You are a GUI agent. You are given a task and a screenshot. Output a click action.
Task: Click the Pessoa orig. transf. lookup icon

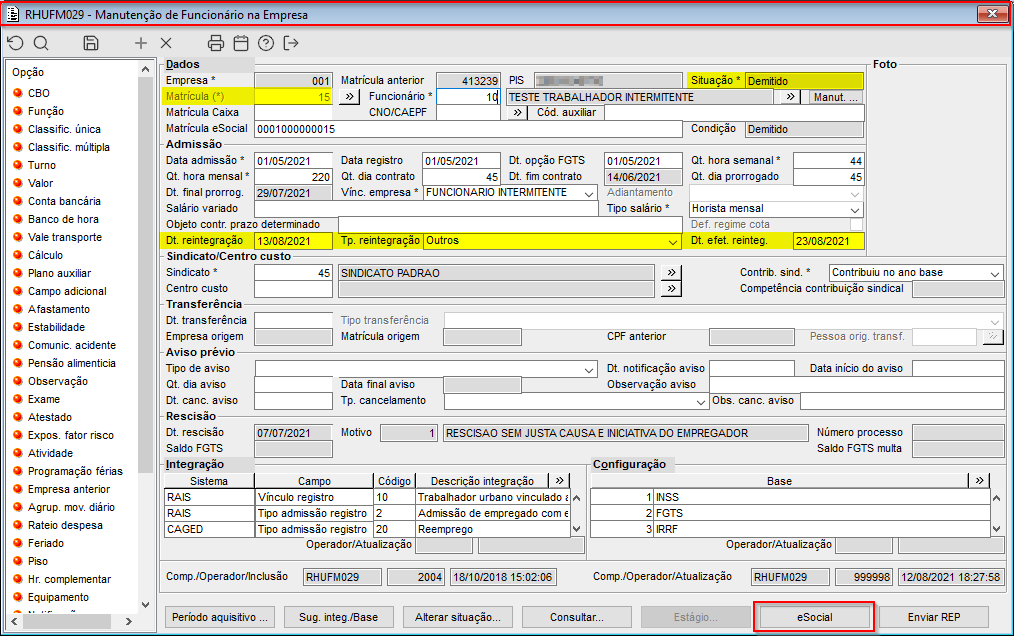(993, 336)
